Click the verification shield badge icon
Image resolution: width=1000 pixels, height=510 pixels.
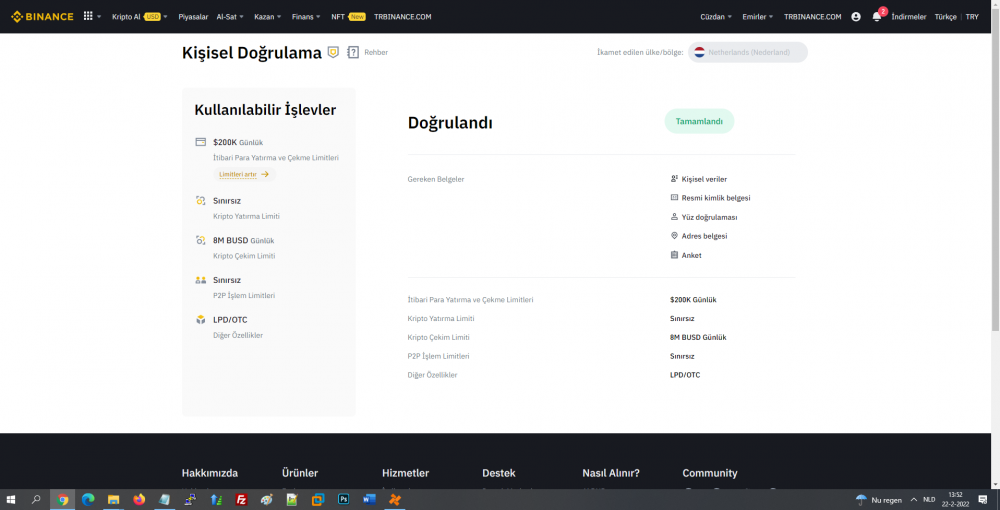pos(333,52)
